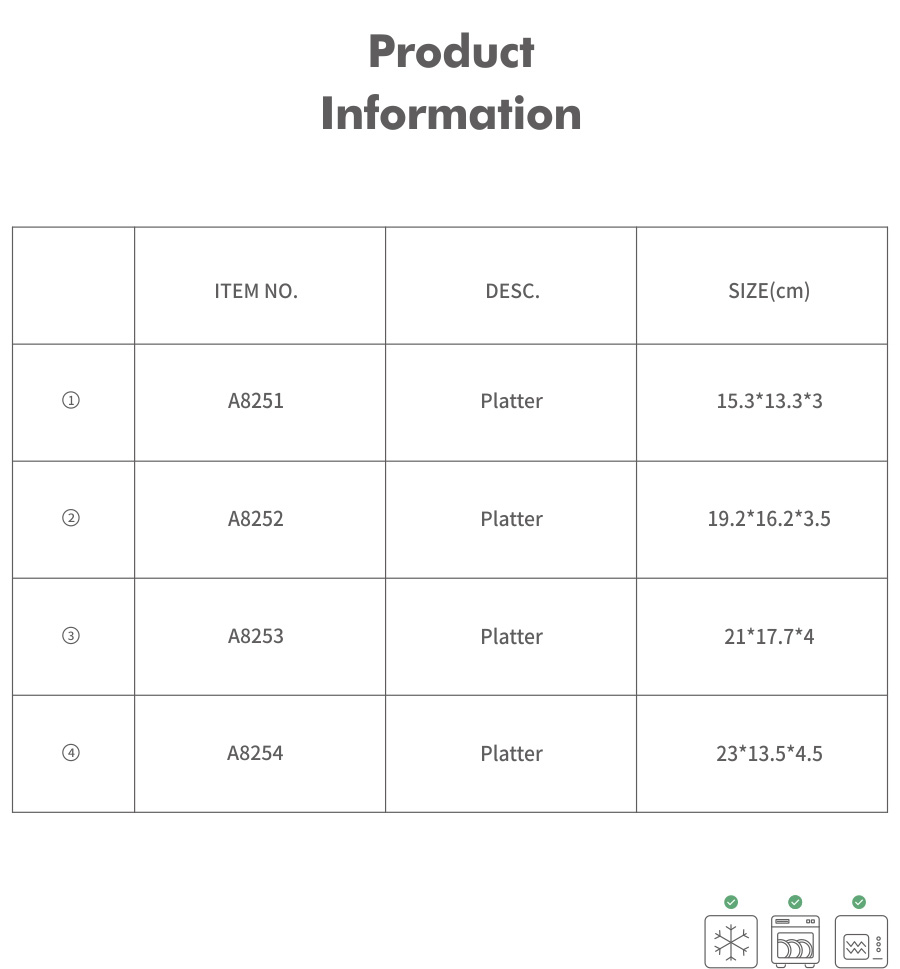Click the DESC. column header
900x969 pixels.
[x=512, y=292]
